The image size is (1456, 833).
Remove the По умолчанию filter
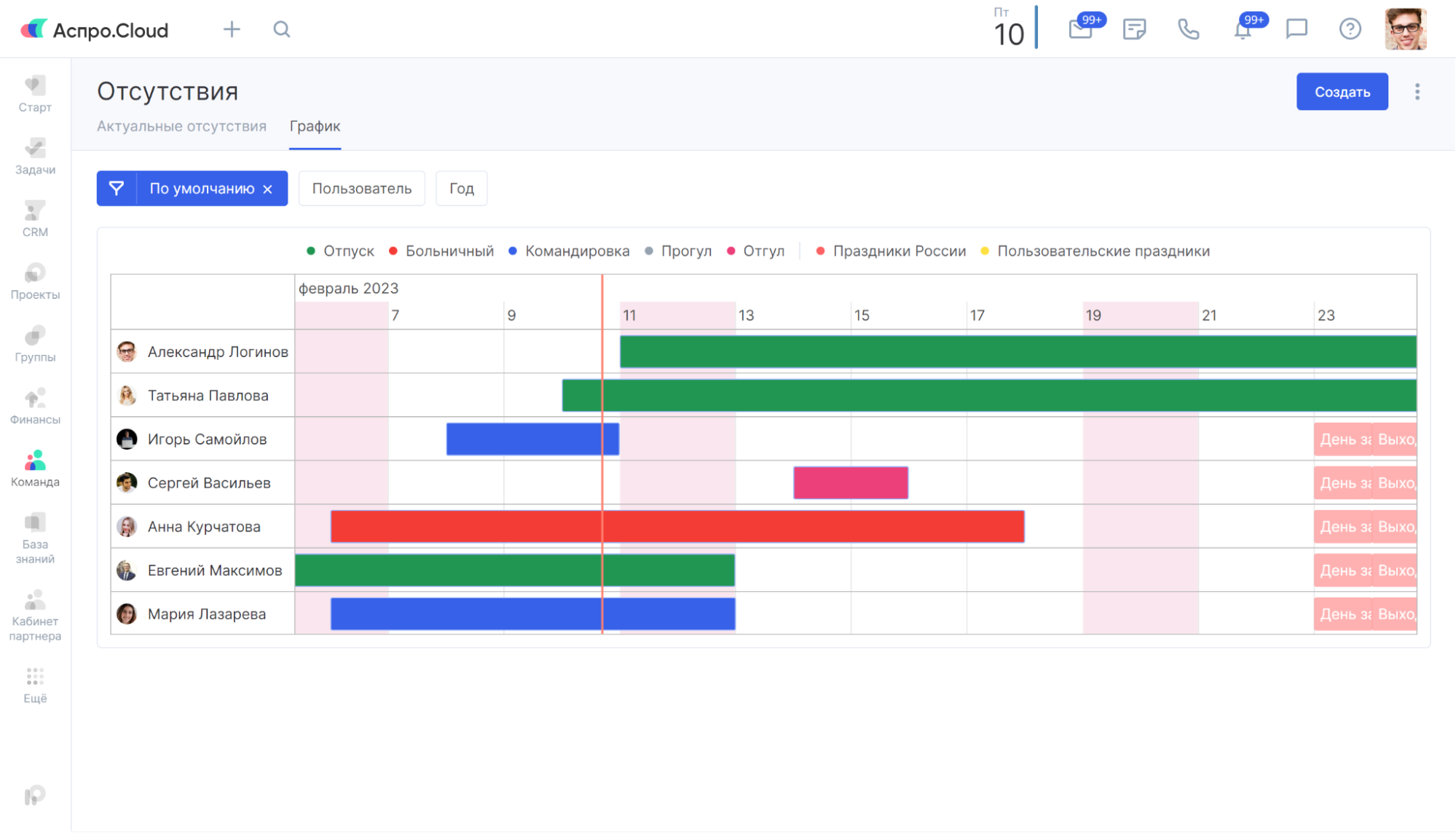pos(268,189)
